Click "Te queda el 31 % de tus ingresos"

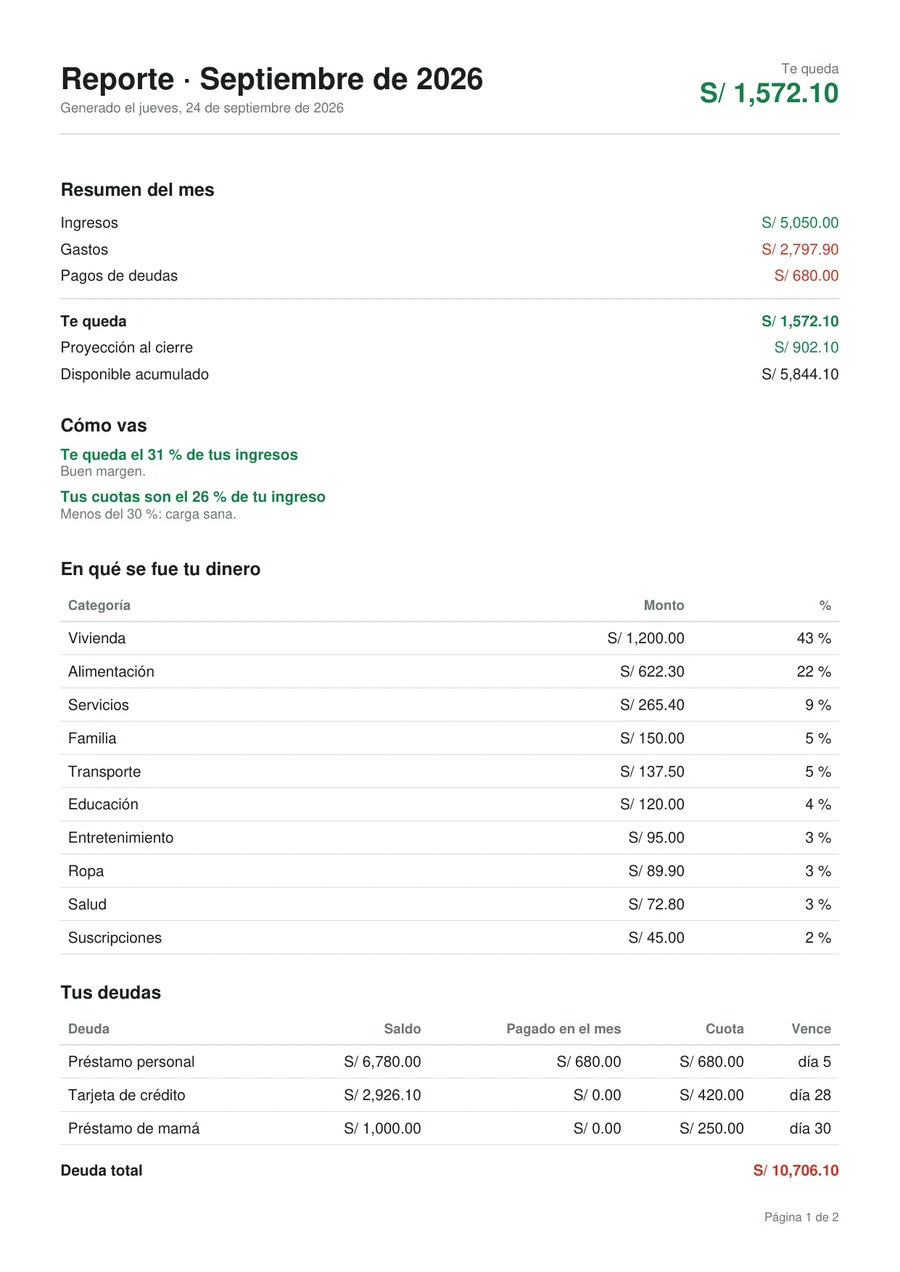(179, 455)
